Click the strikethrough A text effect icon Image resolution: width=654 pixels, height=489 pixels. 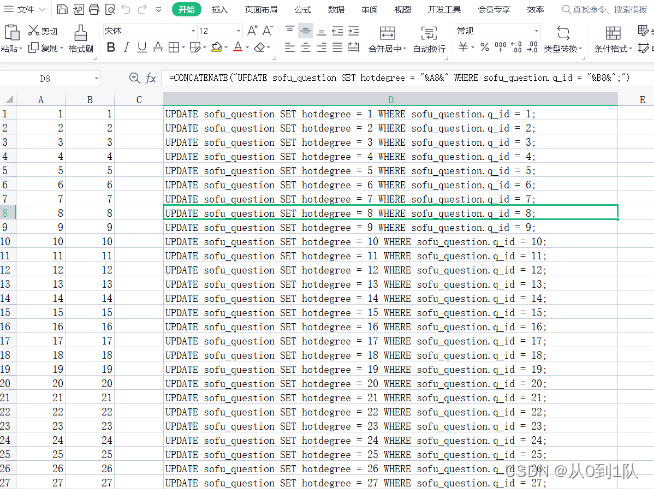coord(158,47)
